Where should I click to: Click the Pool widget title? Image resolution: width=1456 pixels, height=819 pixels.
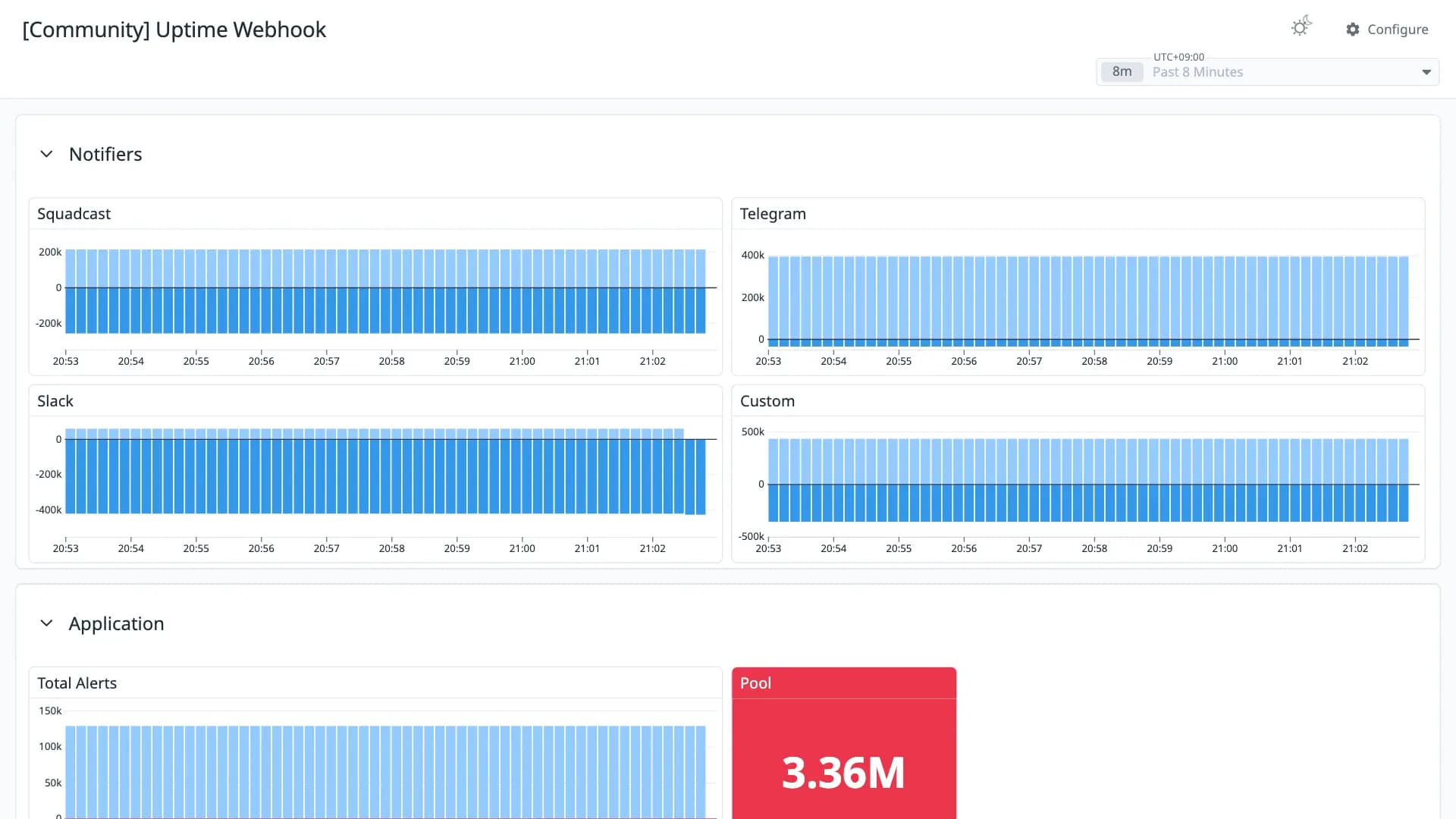pyautogui.click(x=755, y=683)
